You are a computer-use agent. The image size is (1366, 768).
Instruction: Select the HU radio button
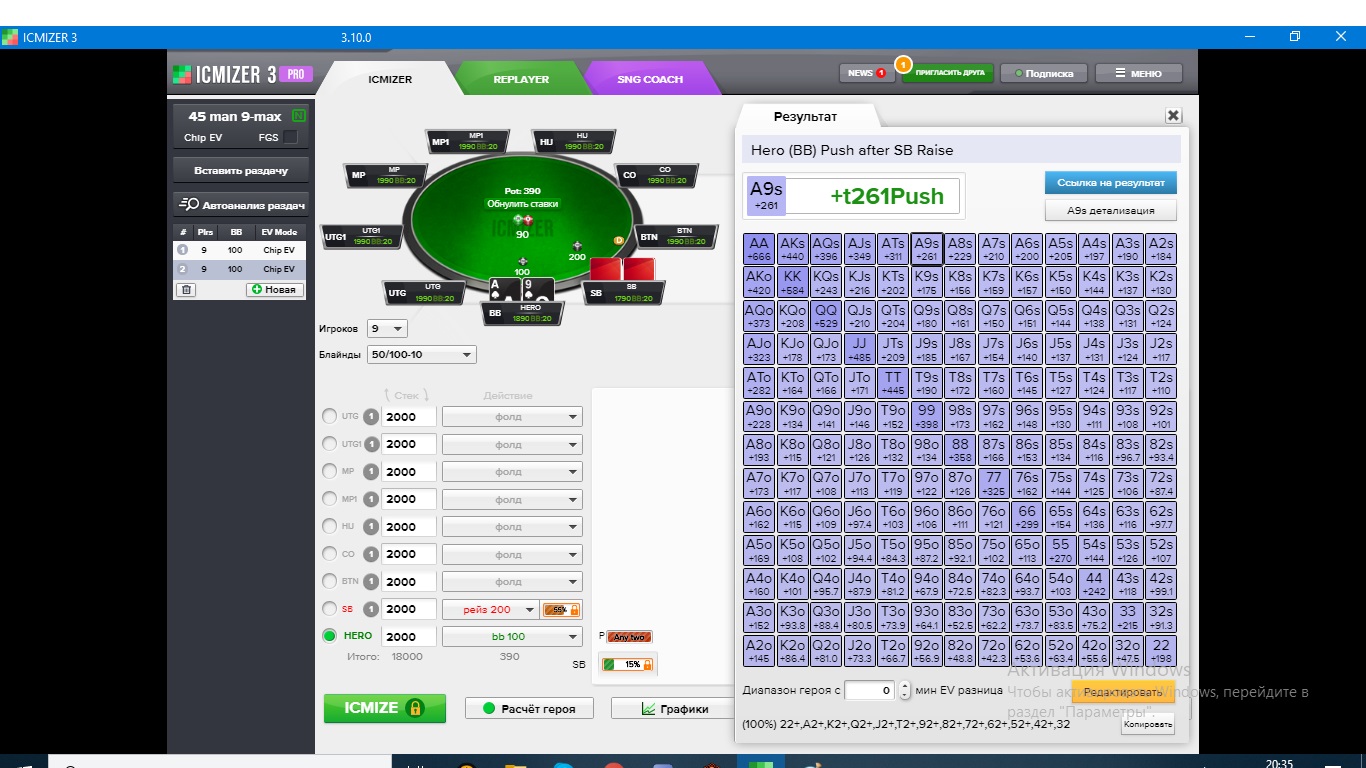[330, 527]
